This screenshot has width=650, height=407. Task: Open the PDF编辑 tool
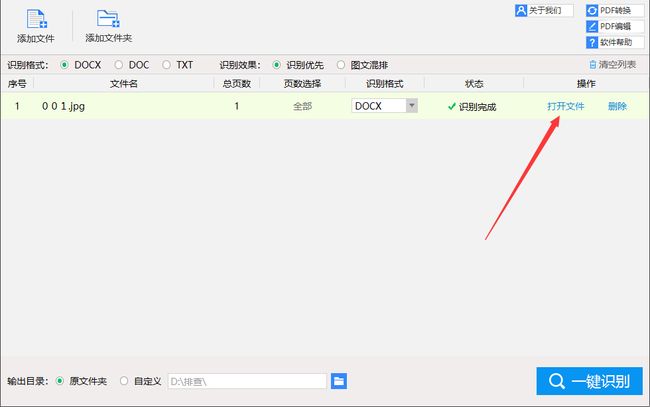tap(615, 27)
